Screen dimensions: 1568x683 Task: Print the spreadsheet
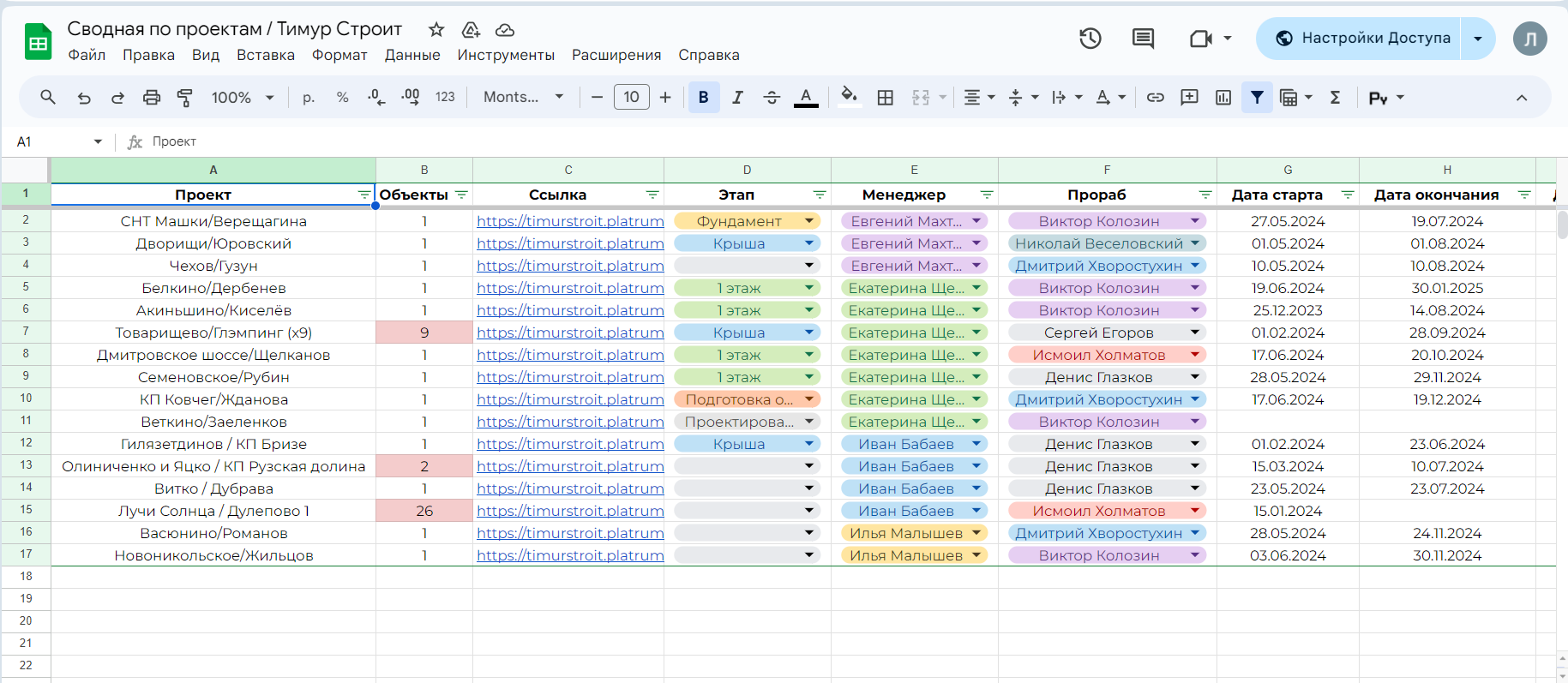(152, 98)
